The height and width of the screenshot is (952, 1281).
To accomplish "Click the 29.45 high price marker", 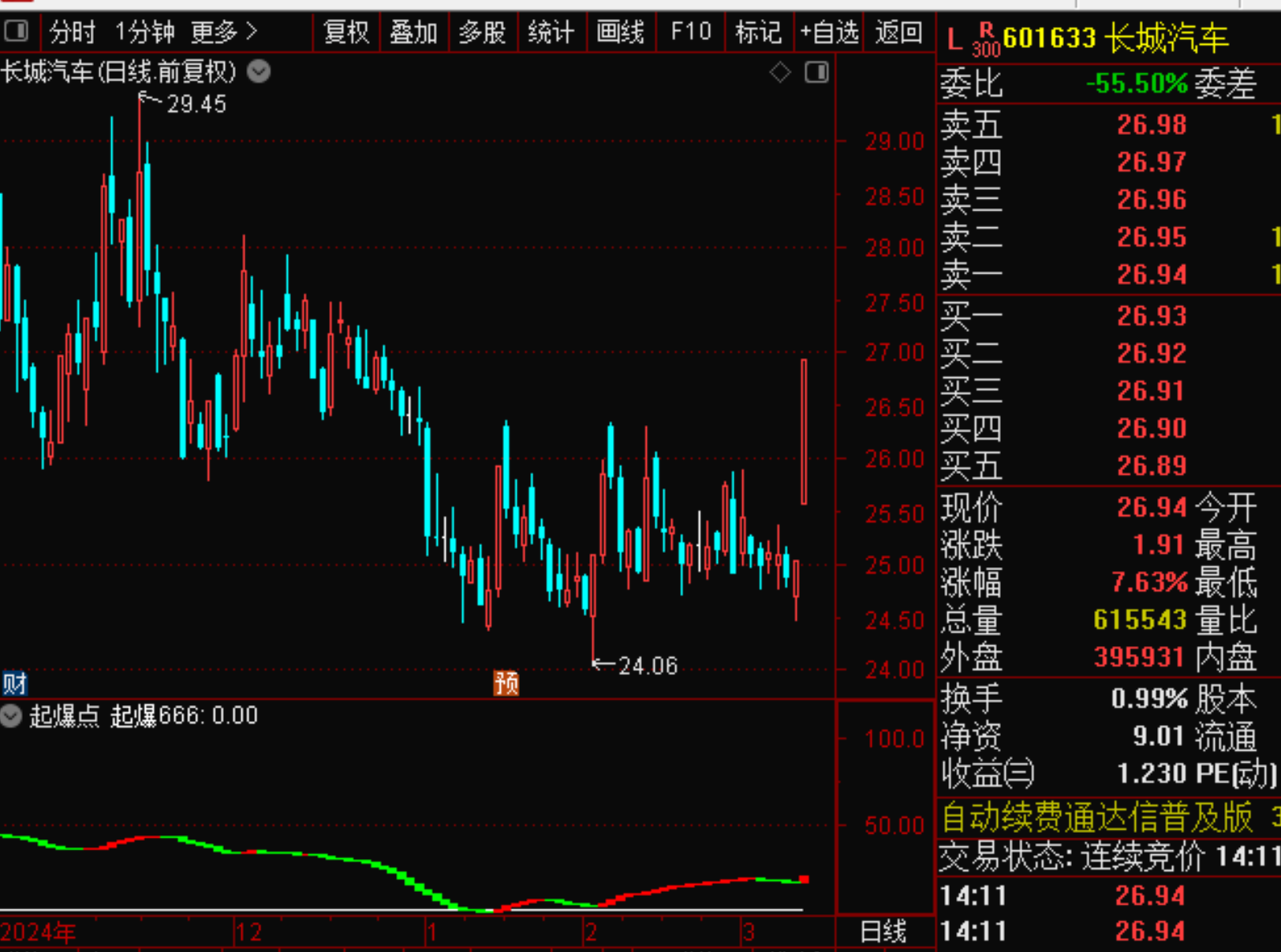I will pos(196,104).
